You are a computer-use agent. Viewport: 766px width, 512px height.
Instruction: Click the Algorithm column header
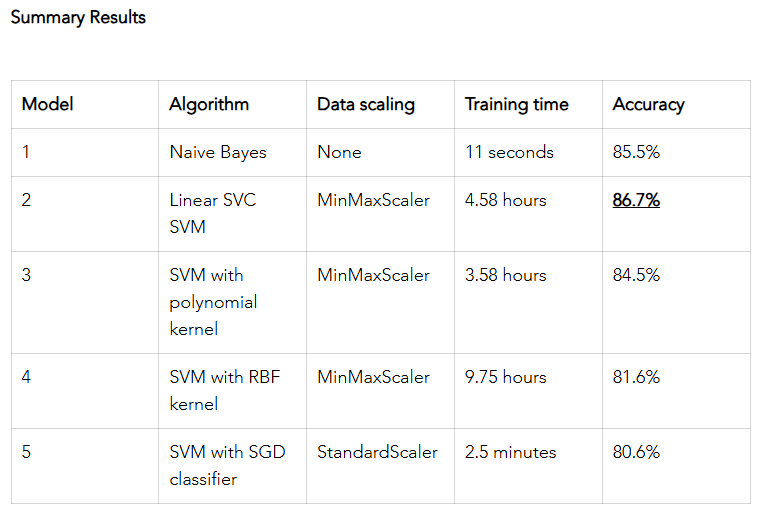[209, 104]
